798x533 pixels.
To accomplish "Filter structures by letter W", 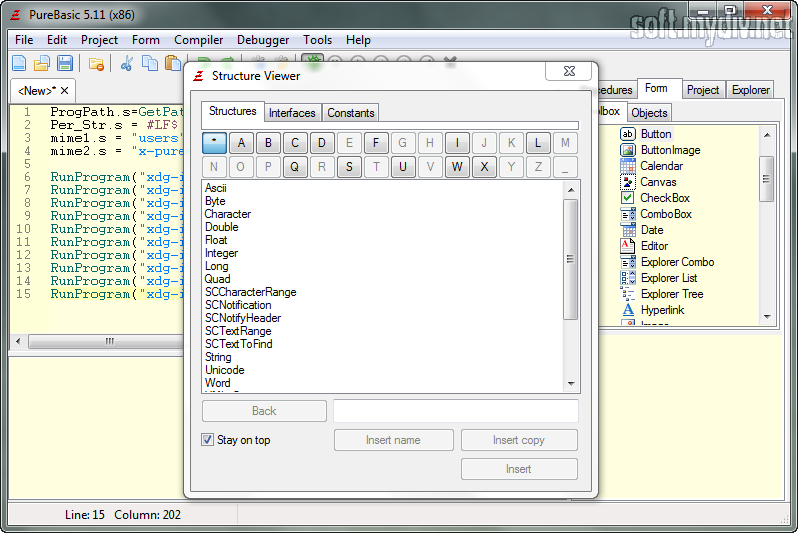I will tap(457, 167).
